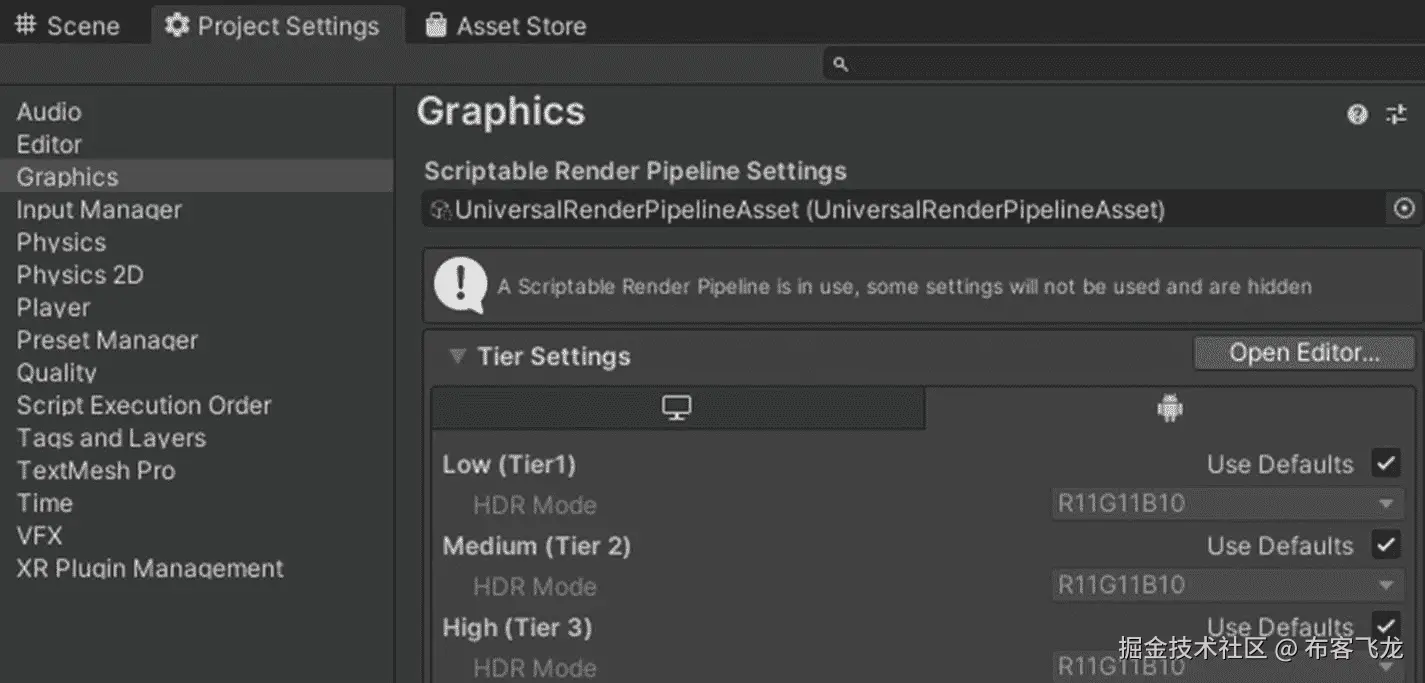
Task: Select the Android platform tab
Action: tap(1169, 408)
